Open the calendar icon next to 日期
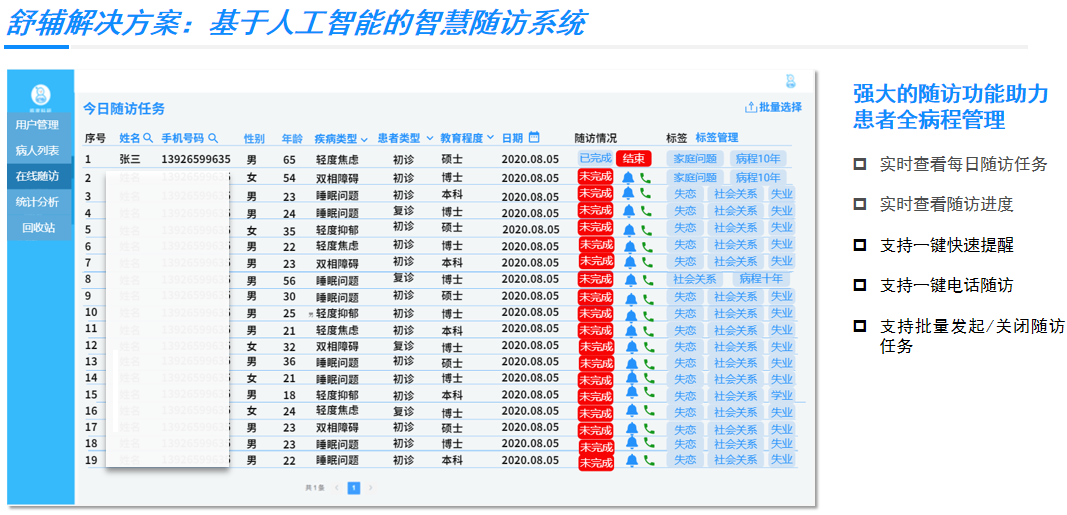1067x515 pixels. [x=534, y=137]
